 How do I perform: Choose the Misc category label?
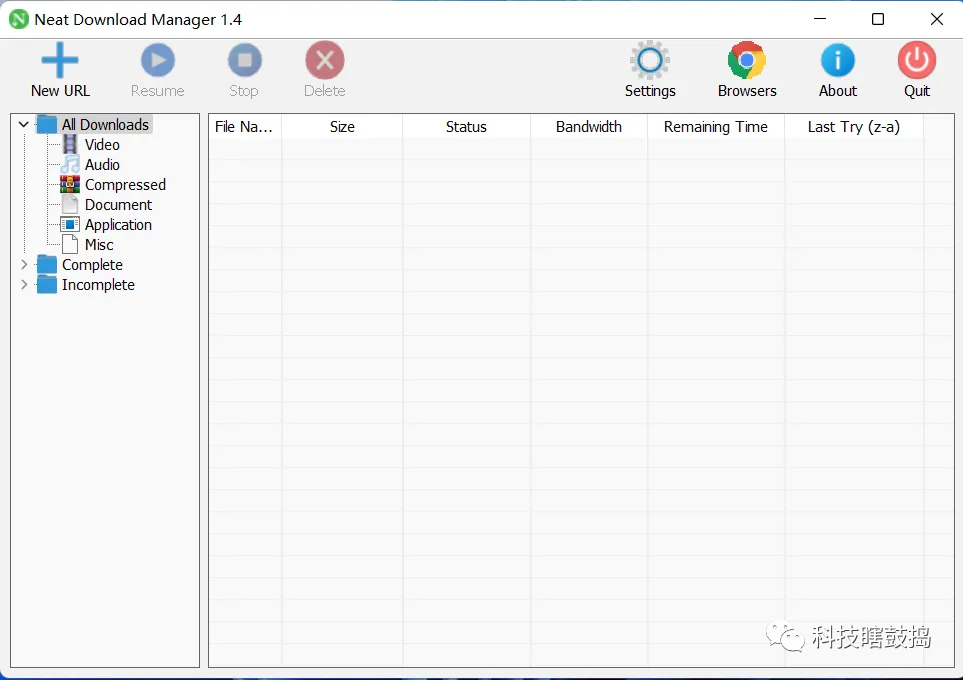click(99, 244)
